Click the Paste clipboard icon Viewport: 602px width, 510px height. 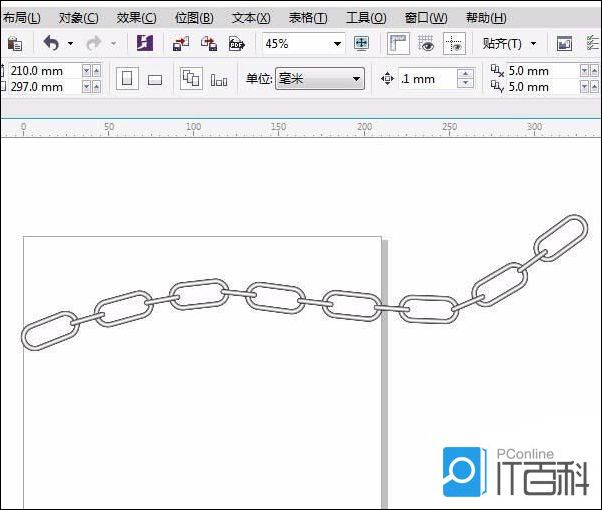tap(14, 44)
